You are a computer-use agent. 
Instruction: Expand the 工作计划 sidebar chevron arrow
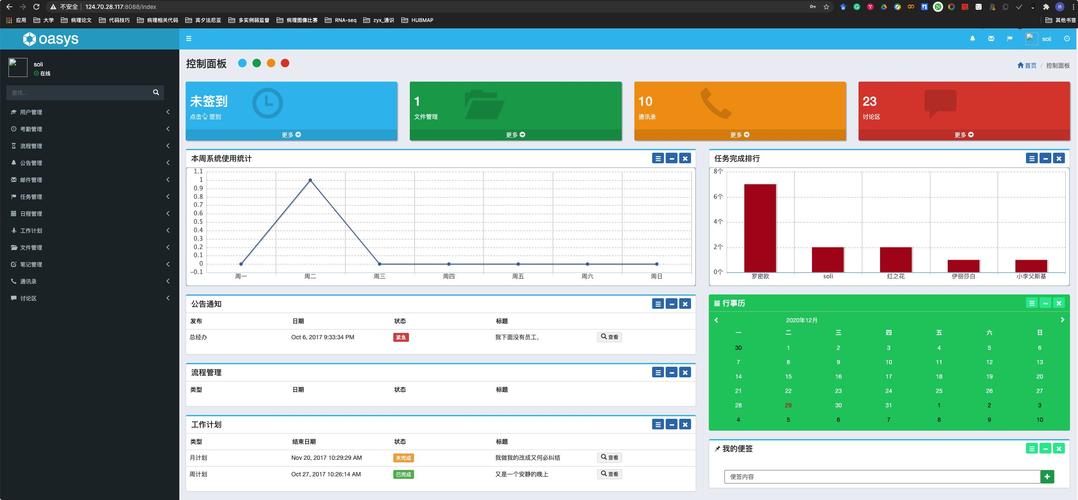168,230
